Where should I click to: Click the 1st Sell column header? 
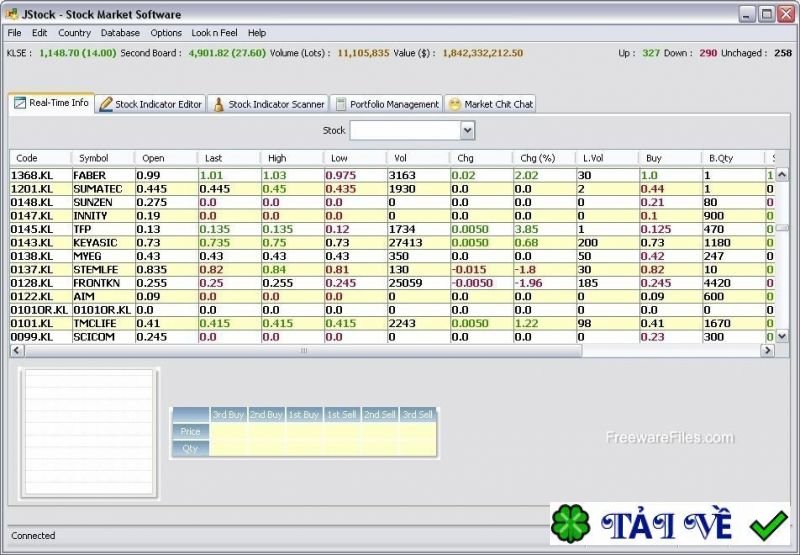pos(341,415)
